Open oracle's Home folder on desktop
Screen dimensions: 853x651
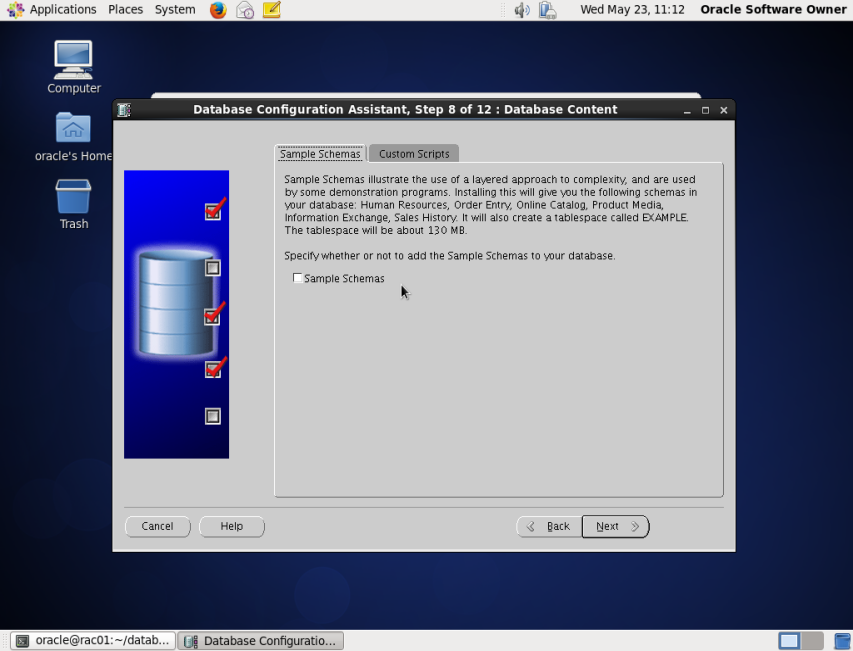[x=73, y=128]
